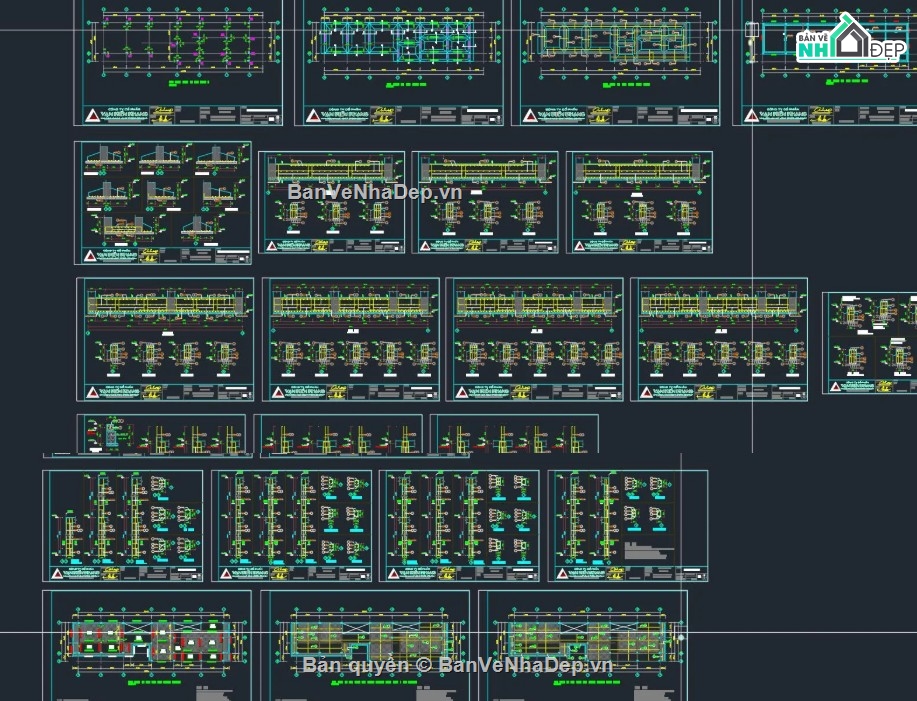Select the column sheet containing the grey rebar schedule table
Viewport: 917px width, 701px height.
[x=628, y=526]
